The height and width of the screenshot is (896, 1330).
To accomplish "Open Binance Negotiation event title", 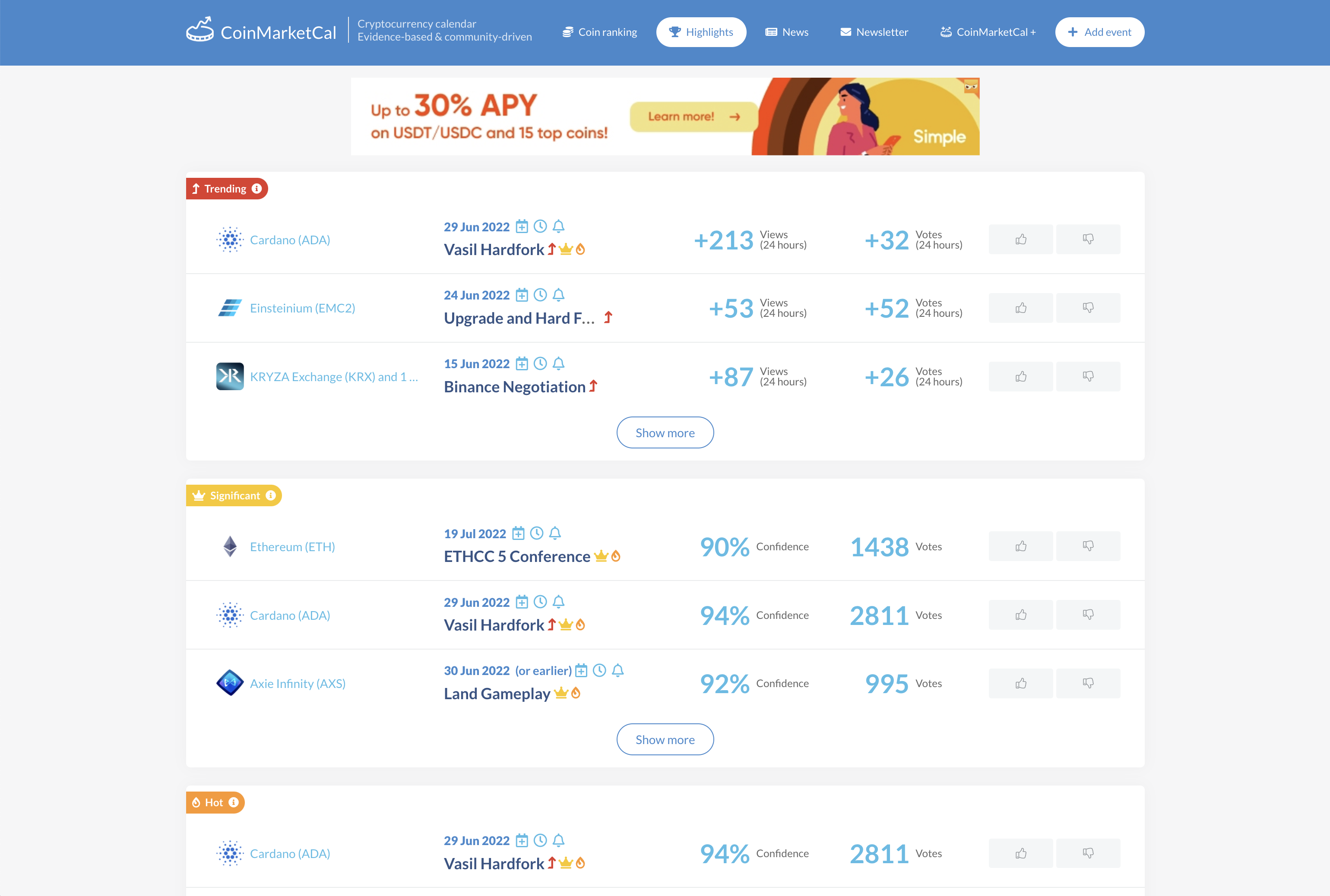I will point(515,387).
